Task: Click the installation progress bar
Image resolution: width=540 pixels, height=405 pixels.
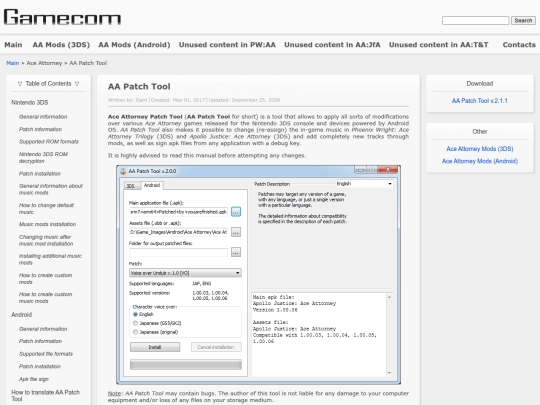Action: click(186, 364)
